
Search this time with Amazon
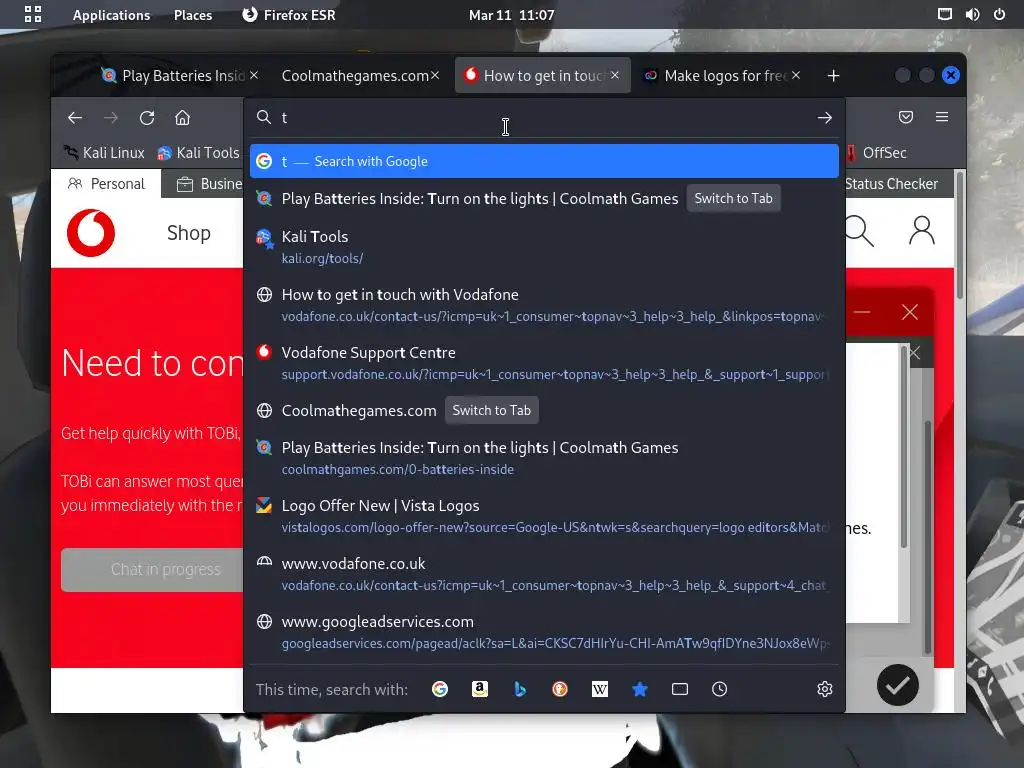480,689
